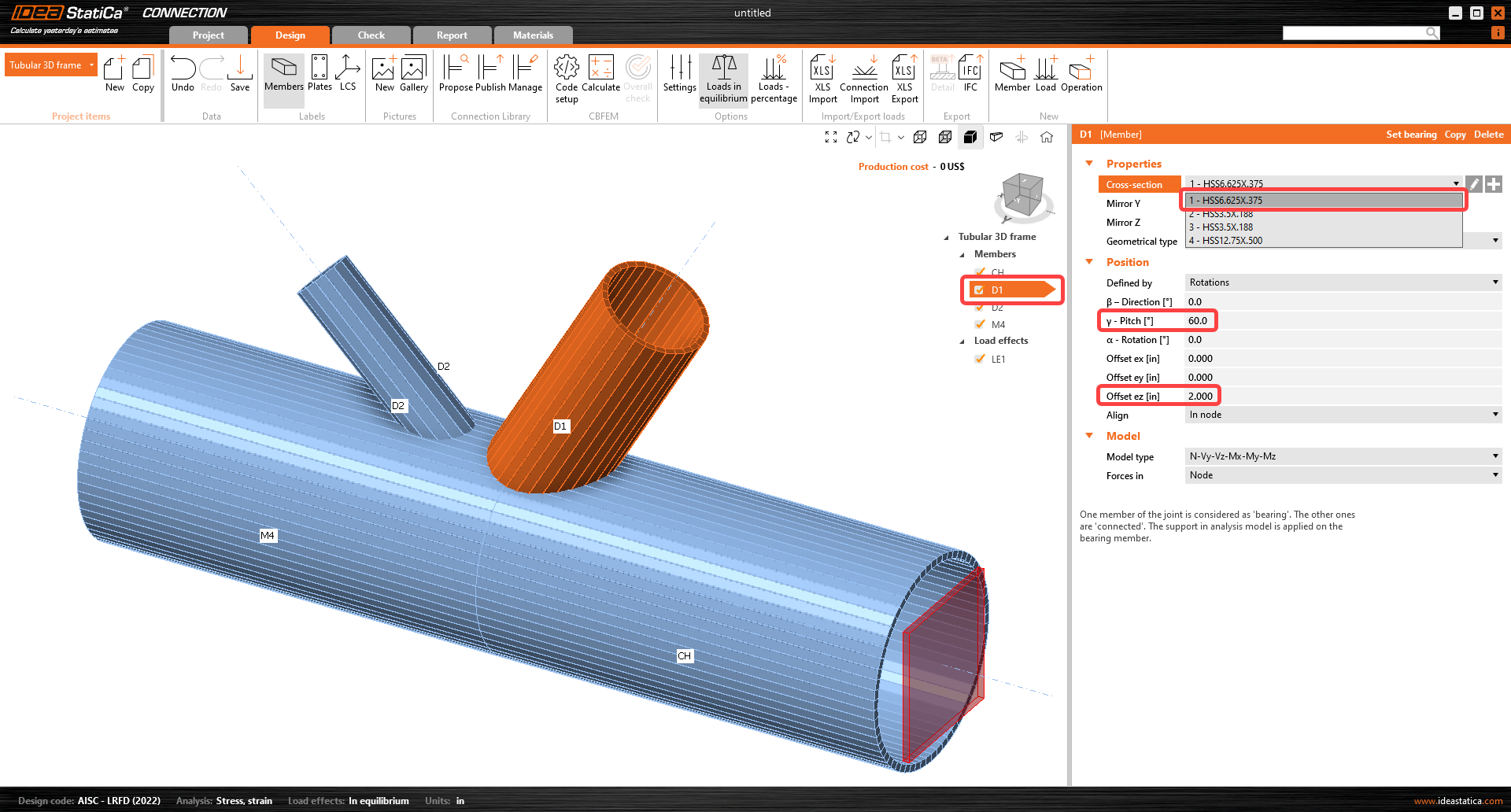Toggle the D1 member checkbox in tree
The image size is (1511, 812).
point(979,290)
